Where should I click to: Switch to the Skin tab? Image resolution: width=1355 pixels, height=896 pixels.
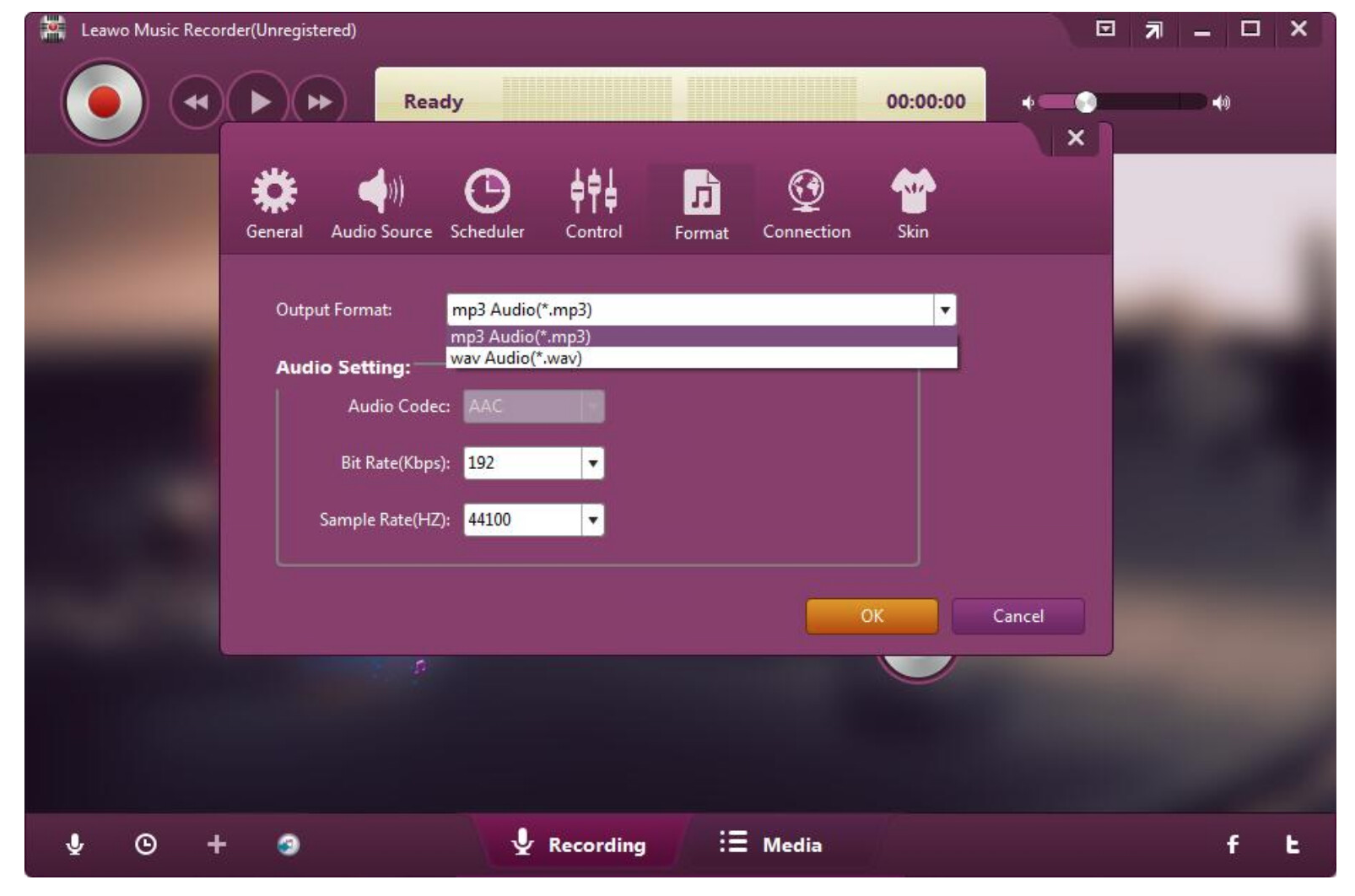point(913,205)
